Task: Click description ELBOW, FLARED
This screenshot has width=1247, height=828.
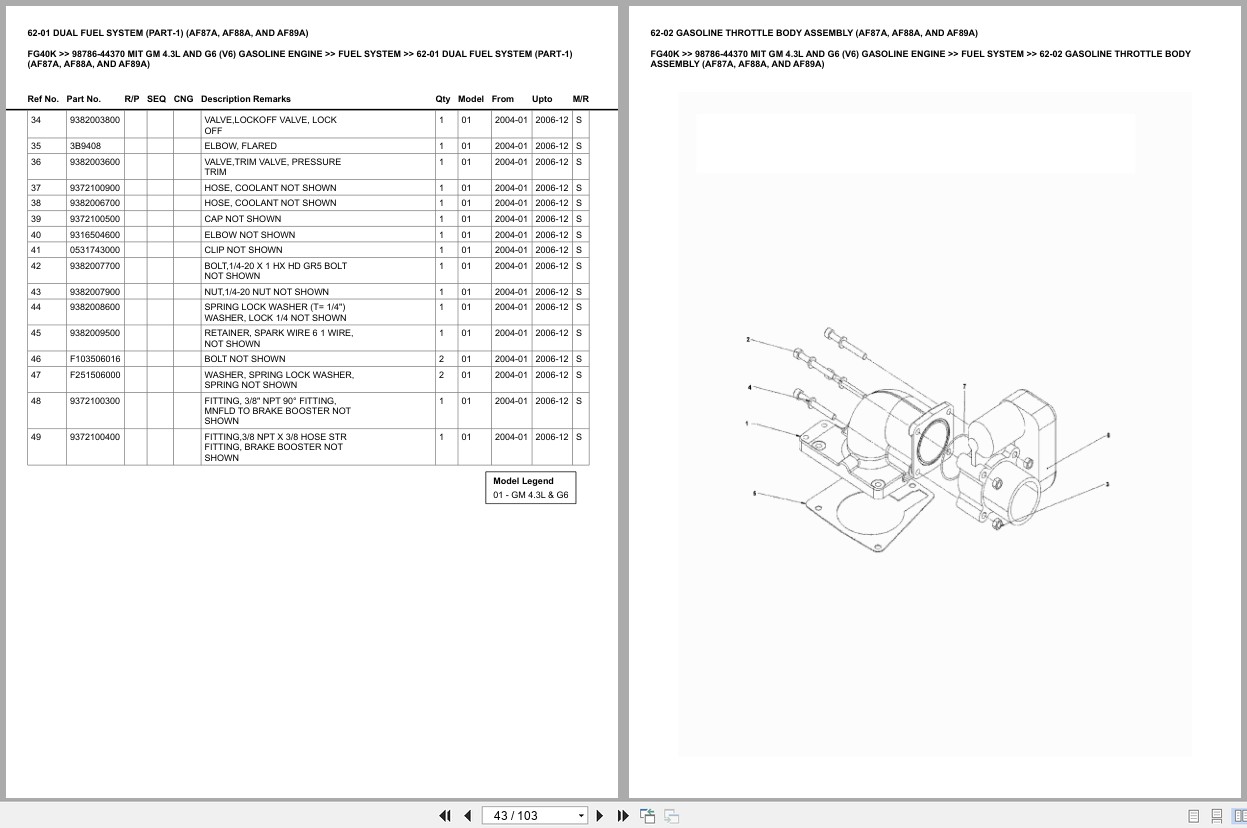Action: 241,146
